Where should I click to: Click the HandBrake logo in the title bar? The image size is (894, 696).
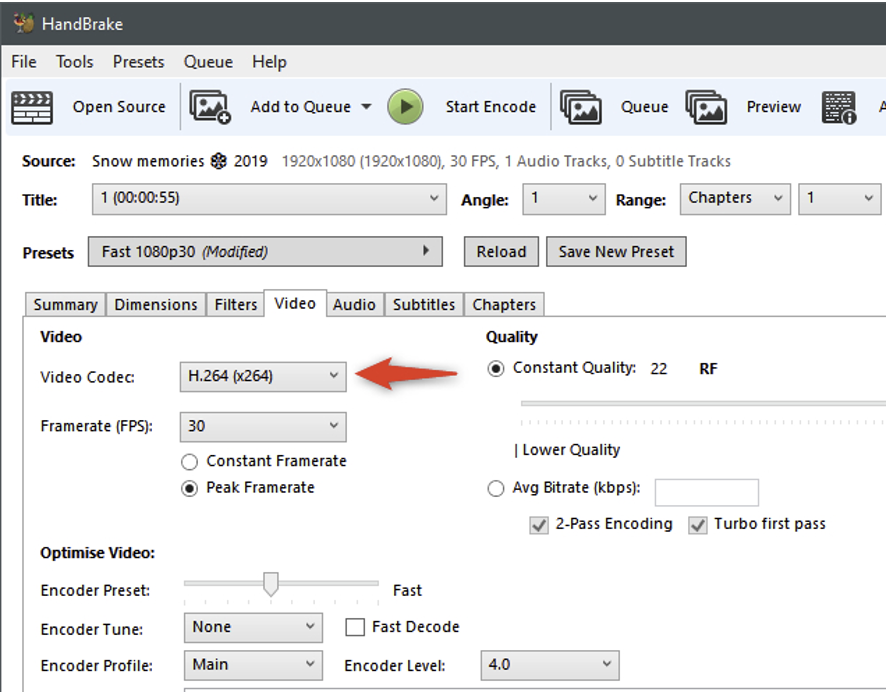23,23
